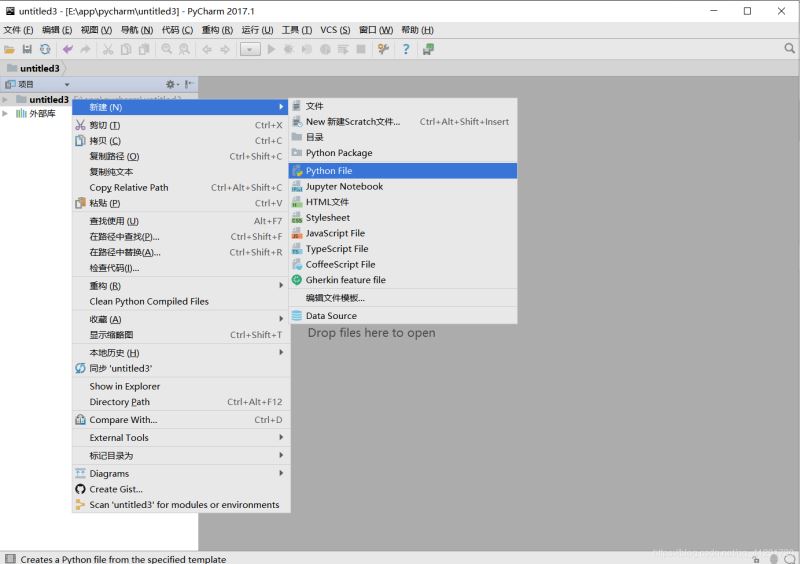Screen dimensions: 800x564
Task: Click the Open folder toolbar icon
Action: [9, 50]
